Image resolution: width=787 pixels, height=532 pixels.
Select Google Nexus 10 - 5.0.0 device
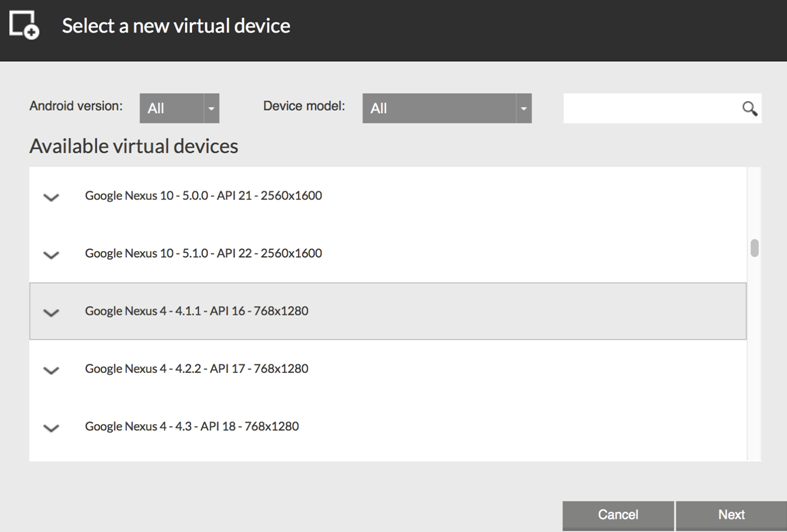click(388, 196)
